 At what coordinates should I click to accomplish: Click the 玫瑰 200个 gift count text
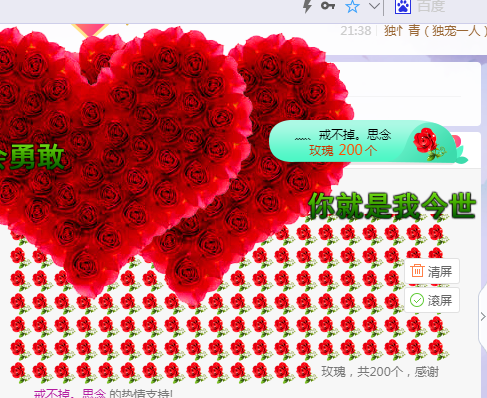click(x=343, y=150)
